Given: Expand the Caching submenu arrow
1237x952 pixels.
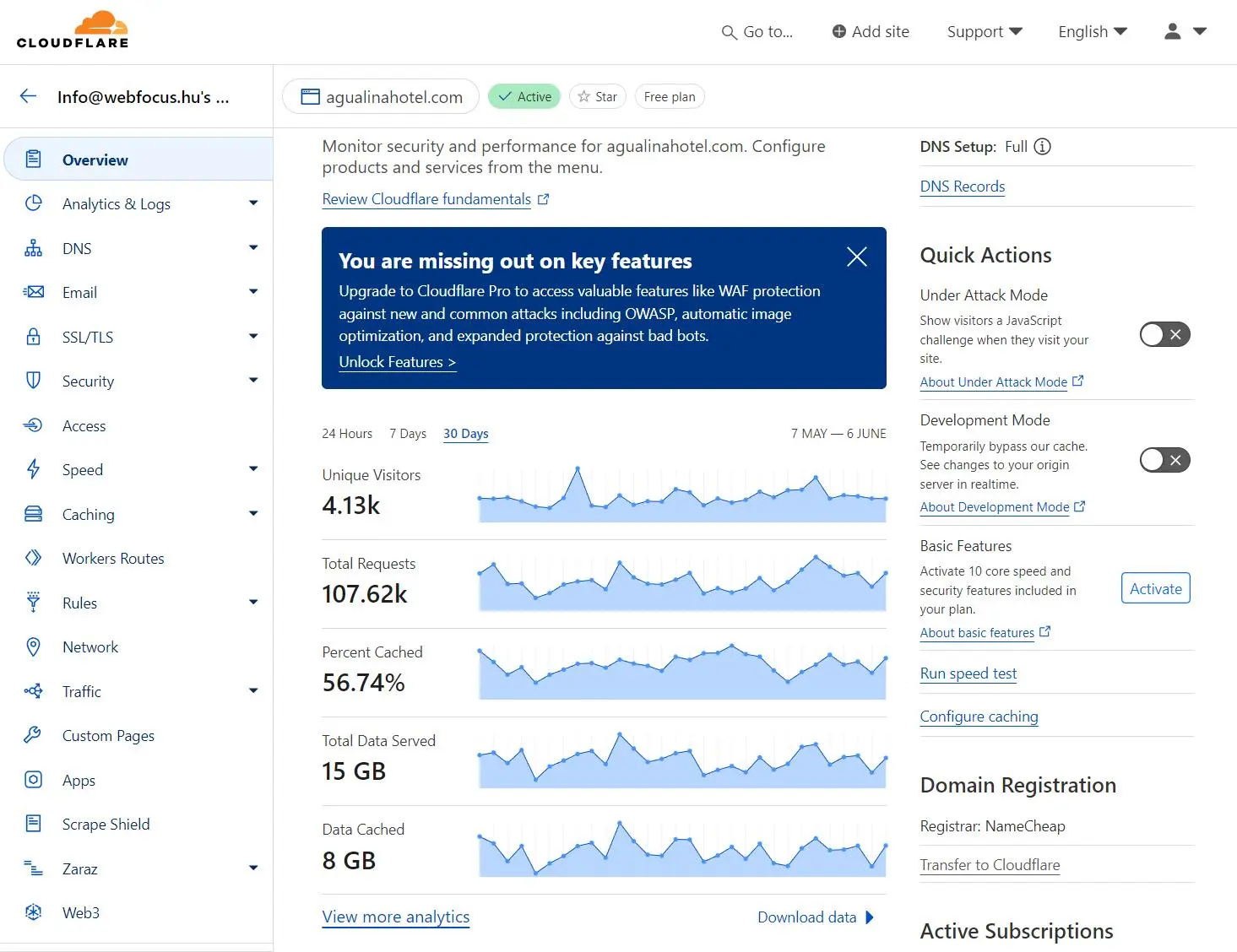Looking at the screenshot, I should click(x=253, y=513).
